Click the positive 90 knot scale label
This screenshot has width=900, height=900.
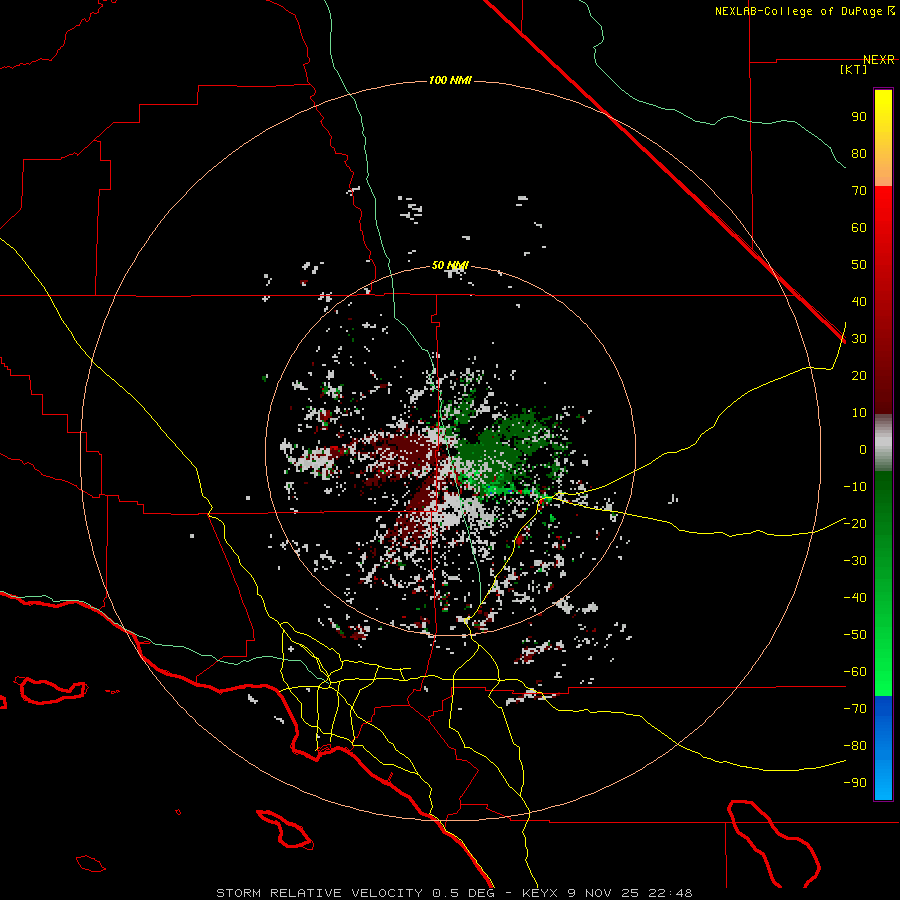[859, 117]
